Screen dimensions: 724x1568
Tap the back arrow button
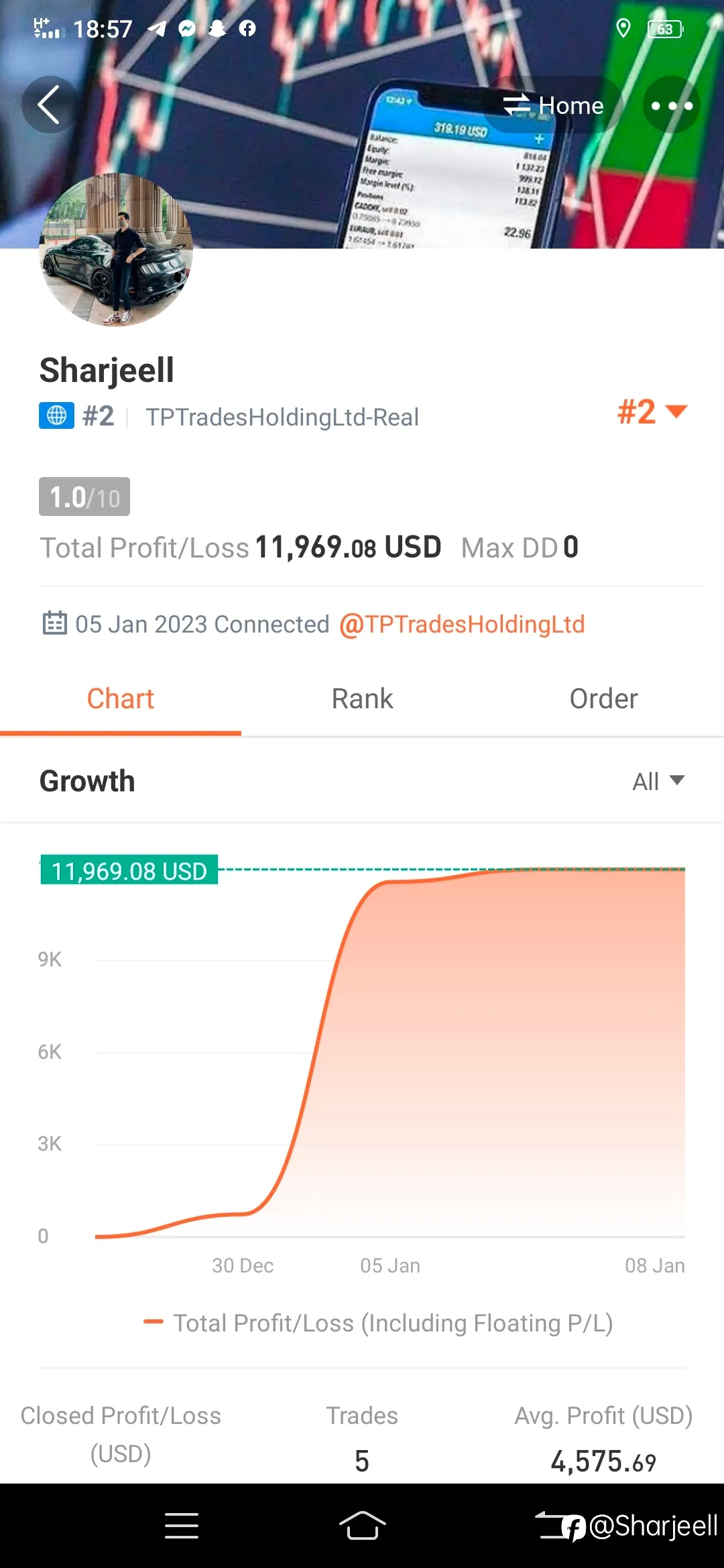coord(50,105)
